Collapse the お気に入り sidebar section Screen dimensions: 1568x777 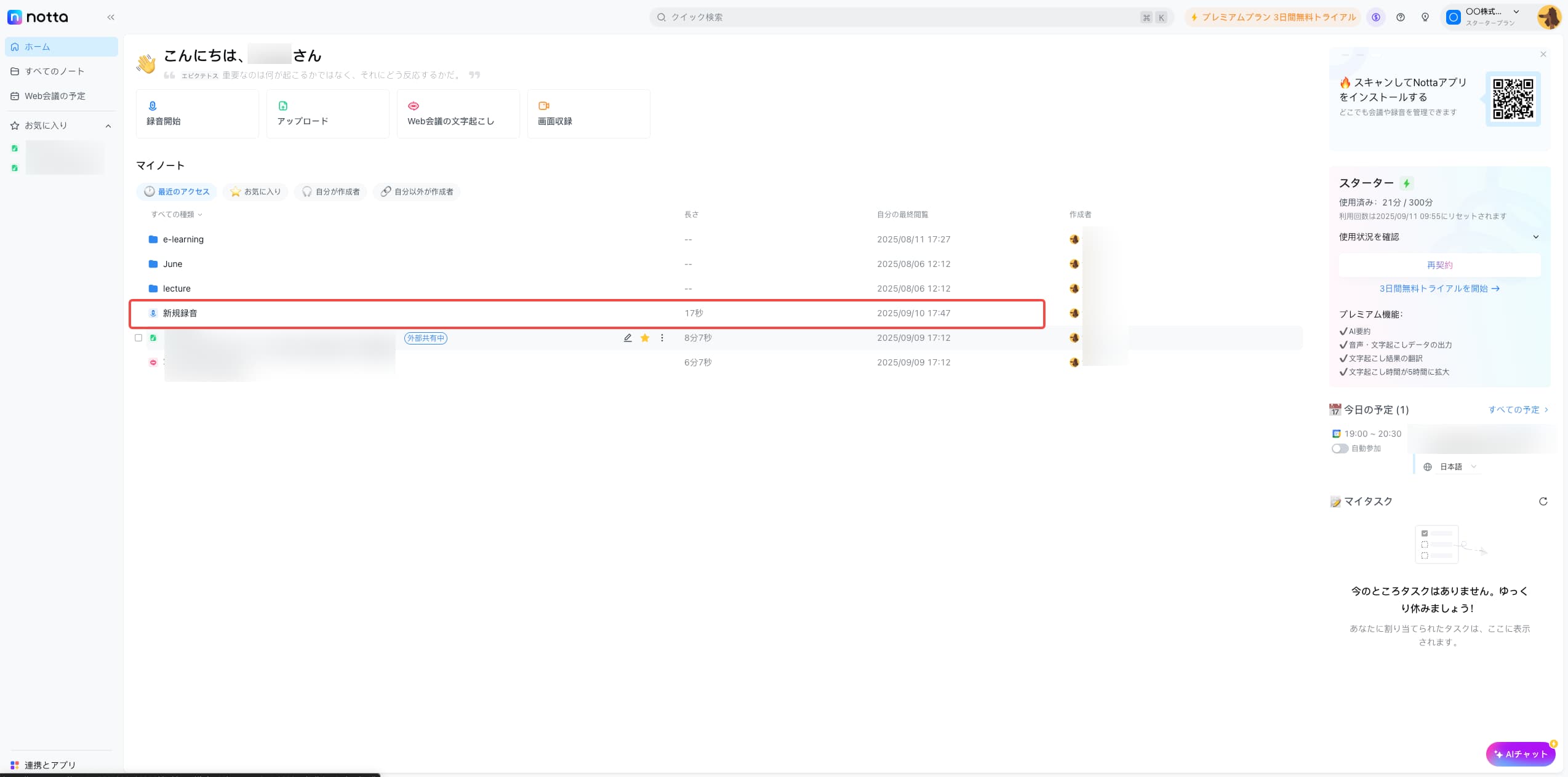[108, 126]
